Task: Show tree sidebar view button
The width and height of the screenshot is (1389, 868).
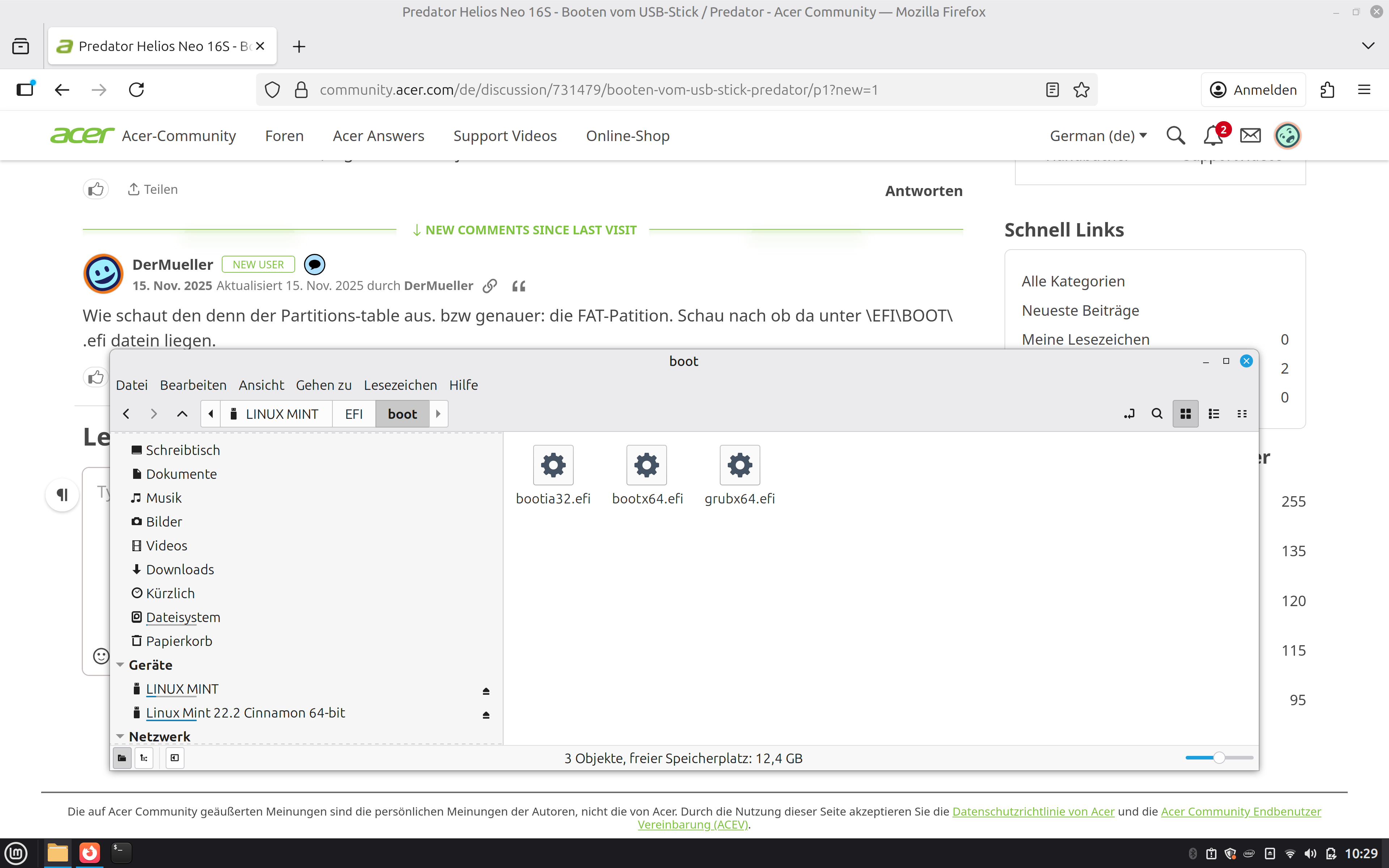Action: (144, 758)
